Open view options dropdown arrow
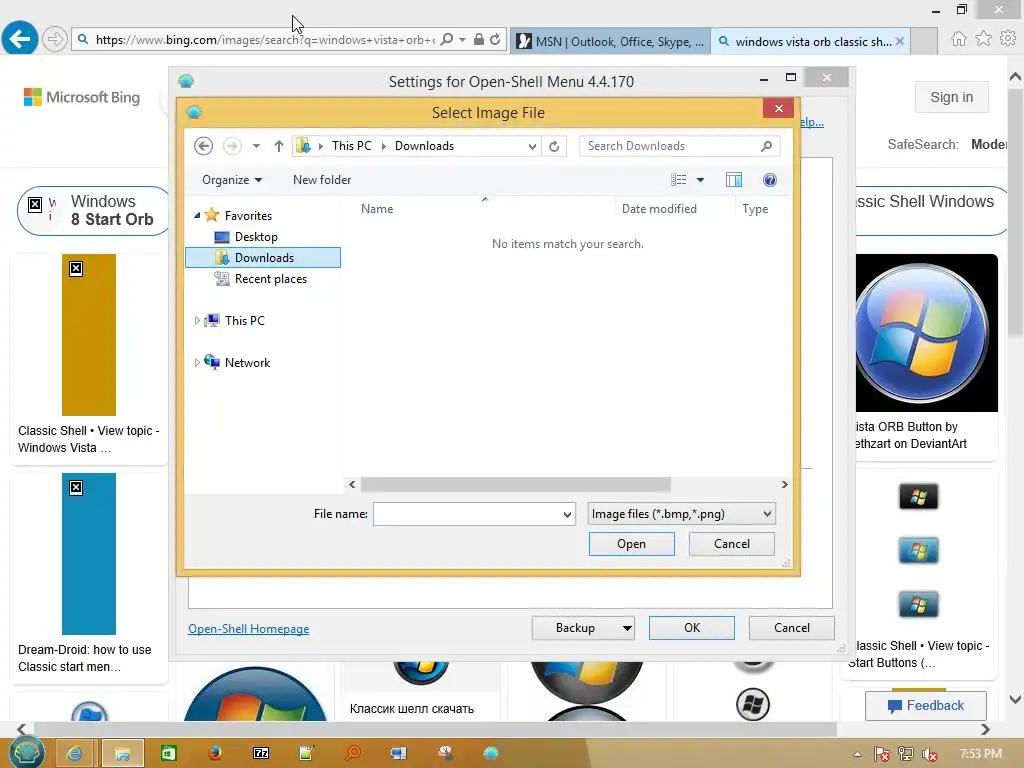The image size is (1024, 768). click(x=700, y=180)
